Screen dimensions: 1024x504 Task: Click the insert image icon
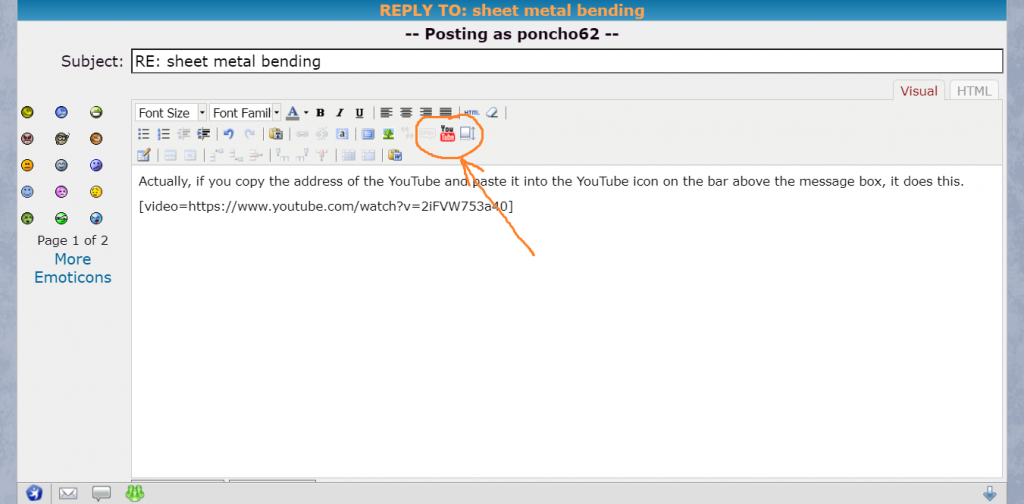click(387, 134)
